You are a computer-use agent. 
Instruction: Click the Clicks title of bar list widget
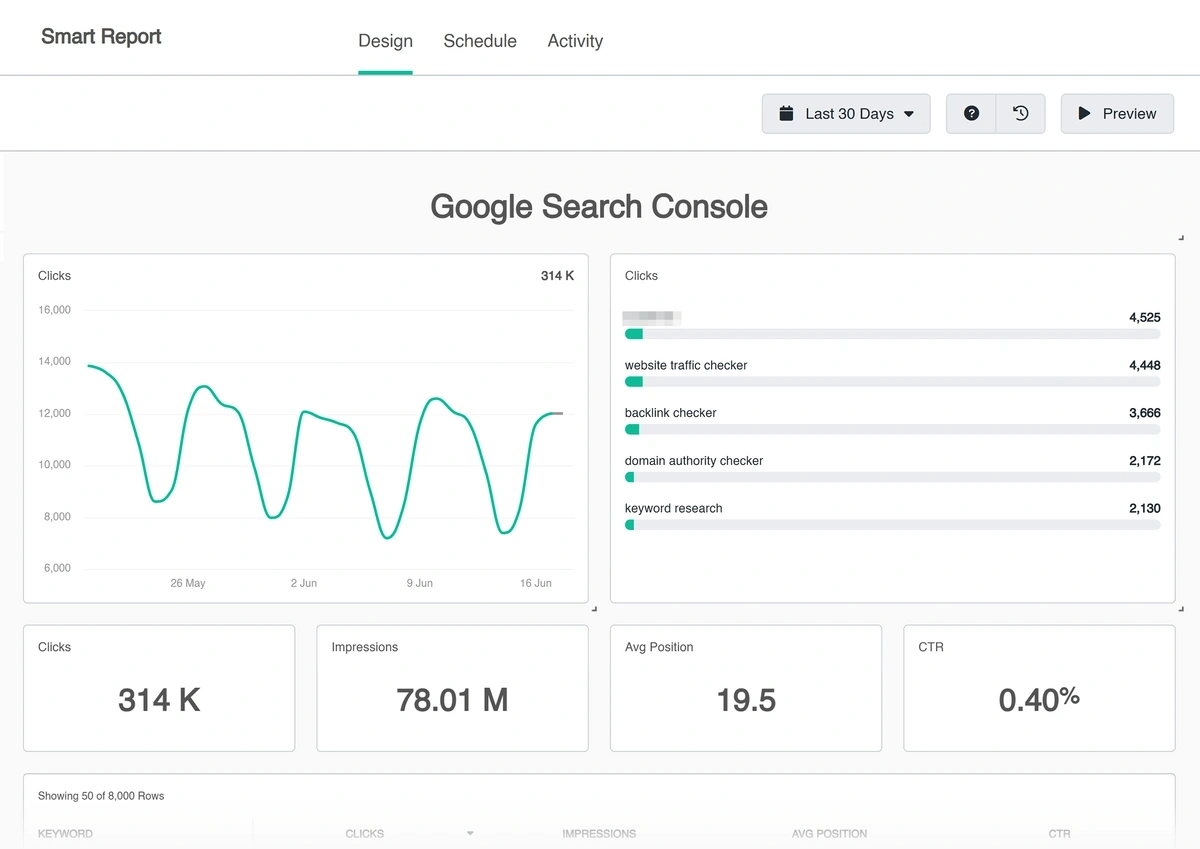pos(641,276)
